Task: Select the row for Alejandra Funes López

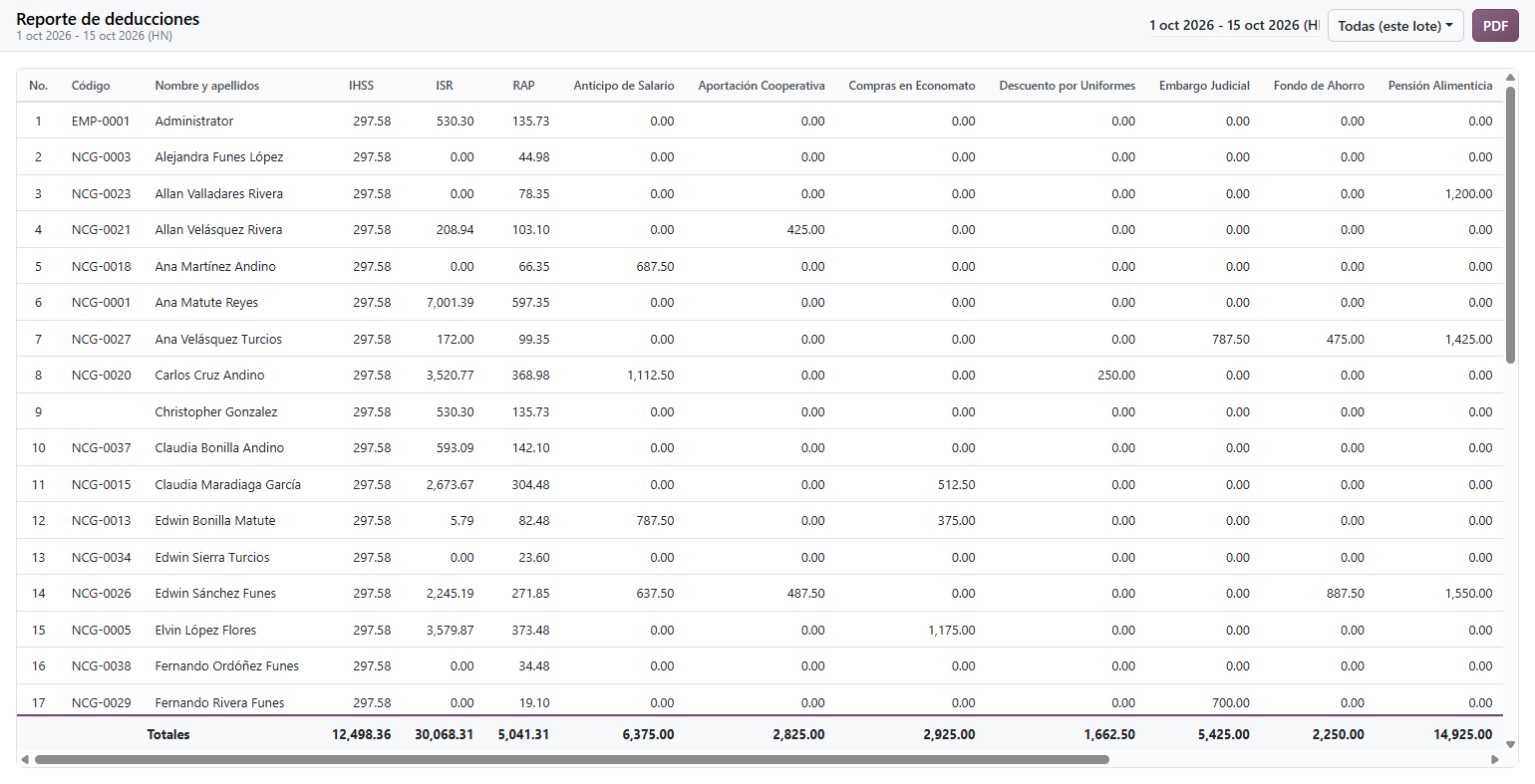Action: [760, 157]
